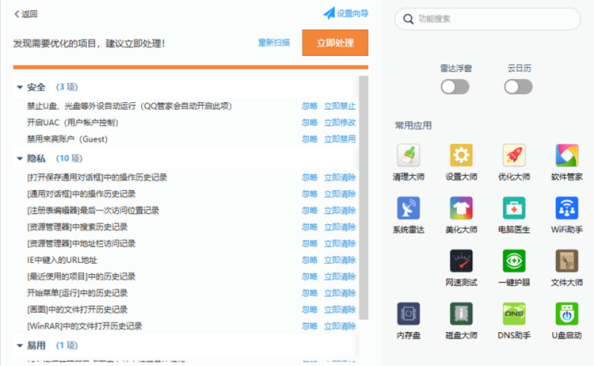Click 忽略 for 画图 file history
Screen dimensions: 594x366
pyautogui.click(x=310, y=310)
